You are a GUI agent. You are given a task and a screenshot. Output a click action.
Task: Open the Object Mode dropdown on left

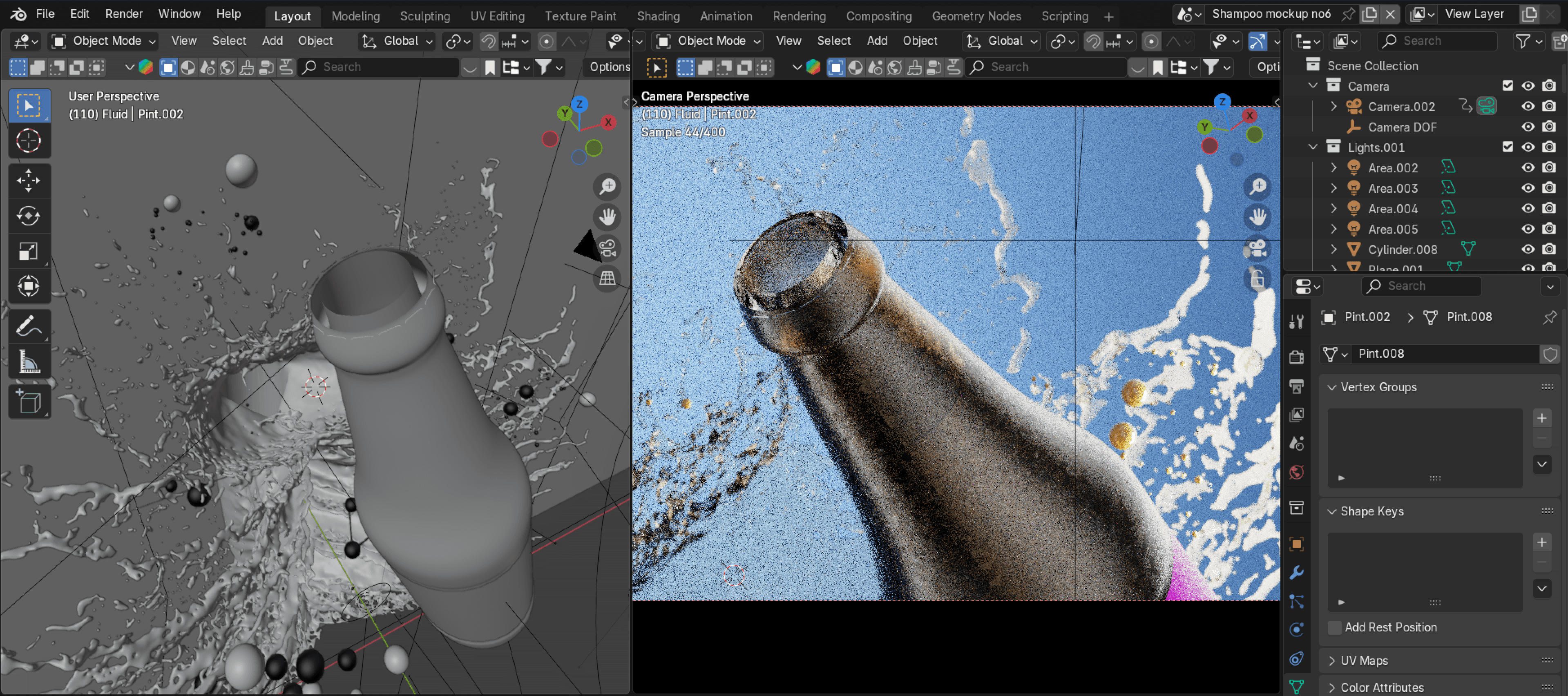point(103,41)
